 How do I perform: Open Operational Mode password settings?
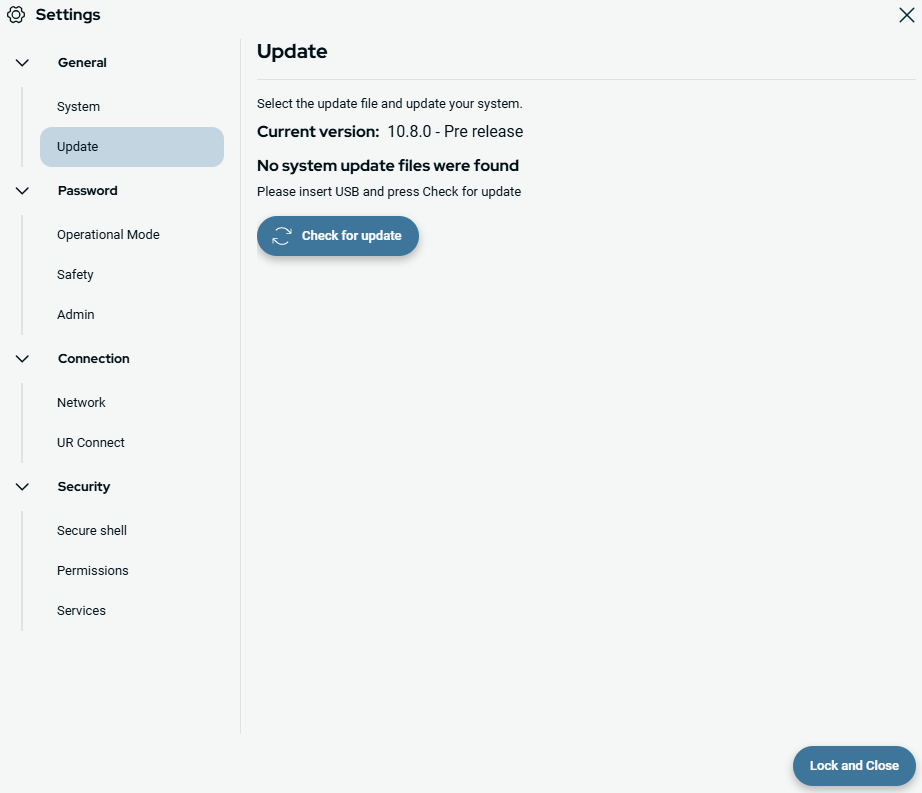[108, 235]
